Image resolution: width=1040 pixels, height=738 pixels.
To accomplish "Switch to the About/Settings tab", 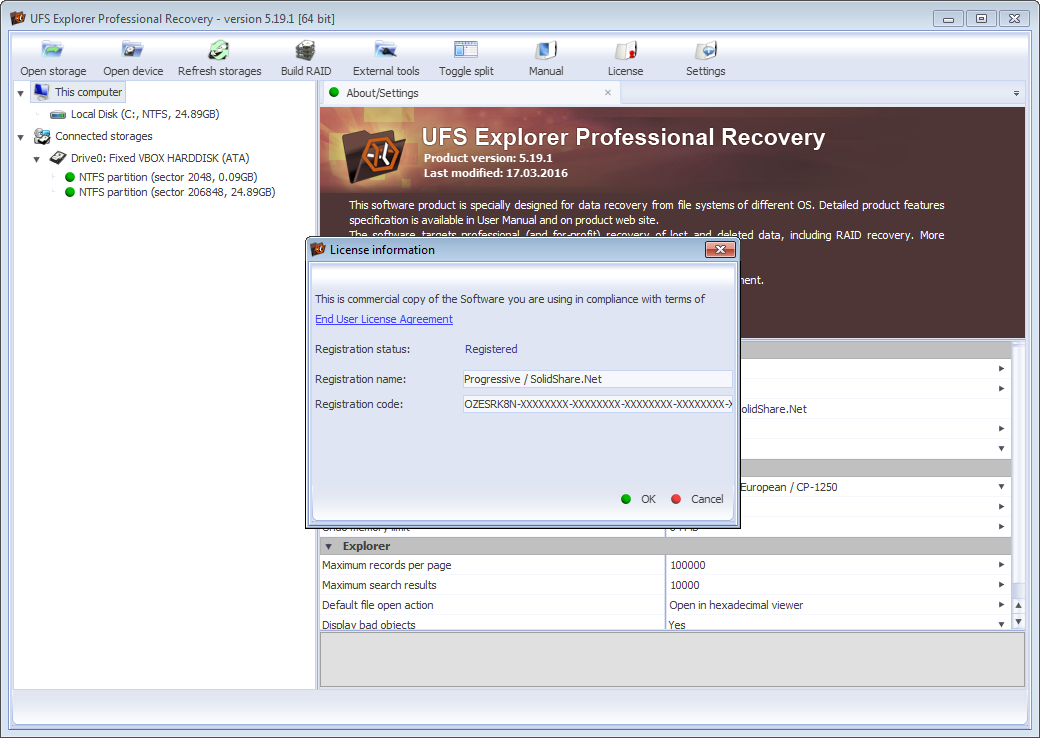I will tap(382, 93).
